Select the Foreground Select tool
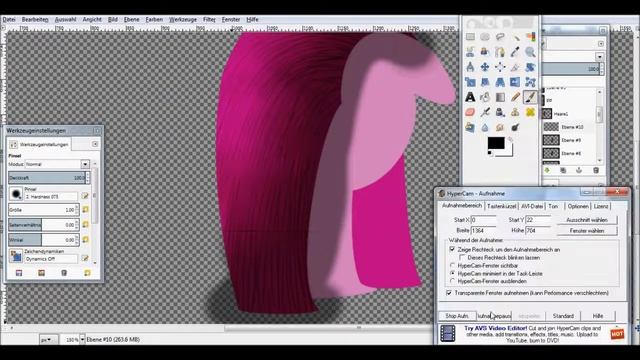 pyautogui.click(x=485, y=52)
